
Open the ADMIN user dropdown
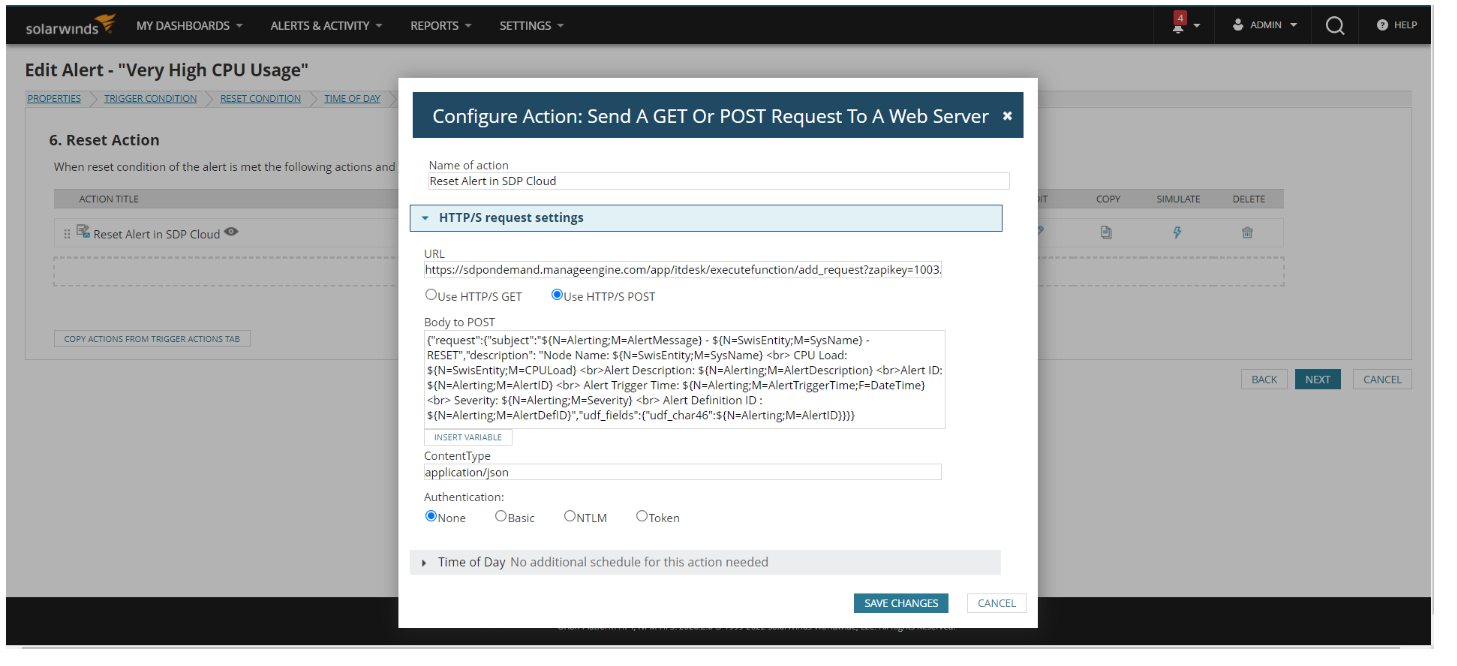click(1264, 25)
